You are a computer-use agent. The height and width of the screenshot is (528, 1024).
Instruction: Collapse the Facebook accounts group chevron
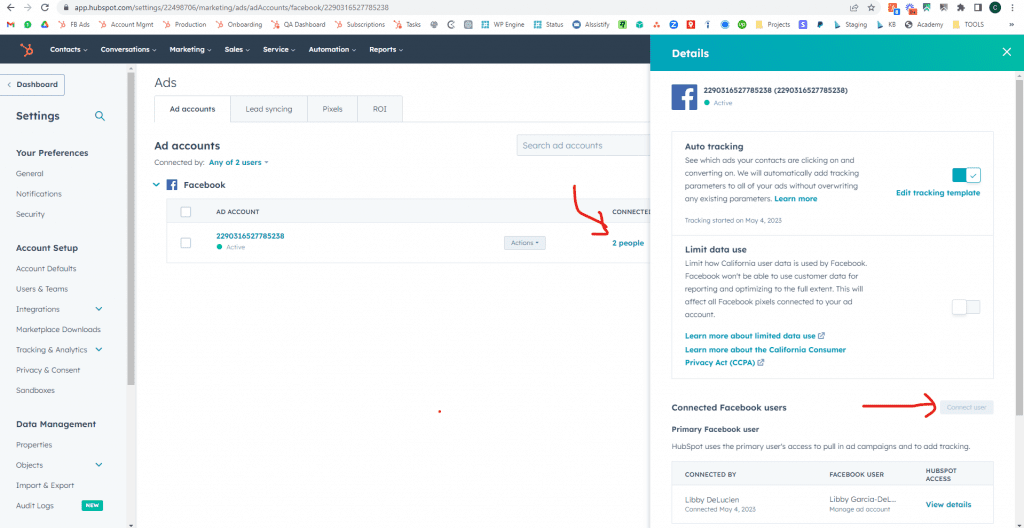point(156,185)
